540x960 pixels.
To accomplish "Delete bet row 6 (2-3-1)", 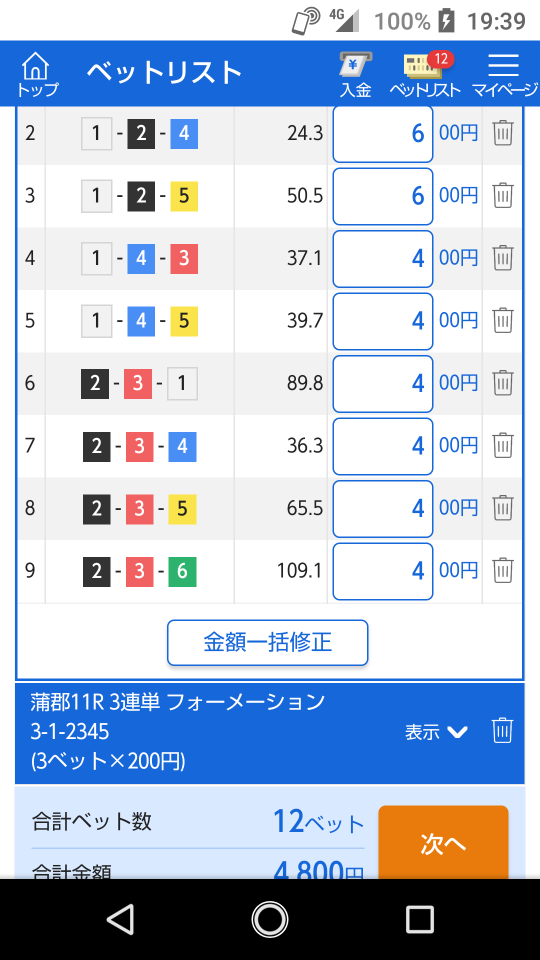I will click(503, 383).
